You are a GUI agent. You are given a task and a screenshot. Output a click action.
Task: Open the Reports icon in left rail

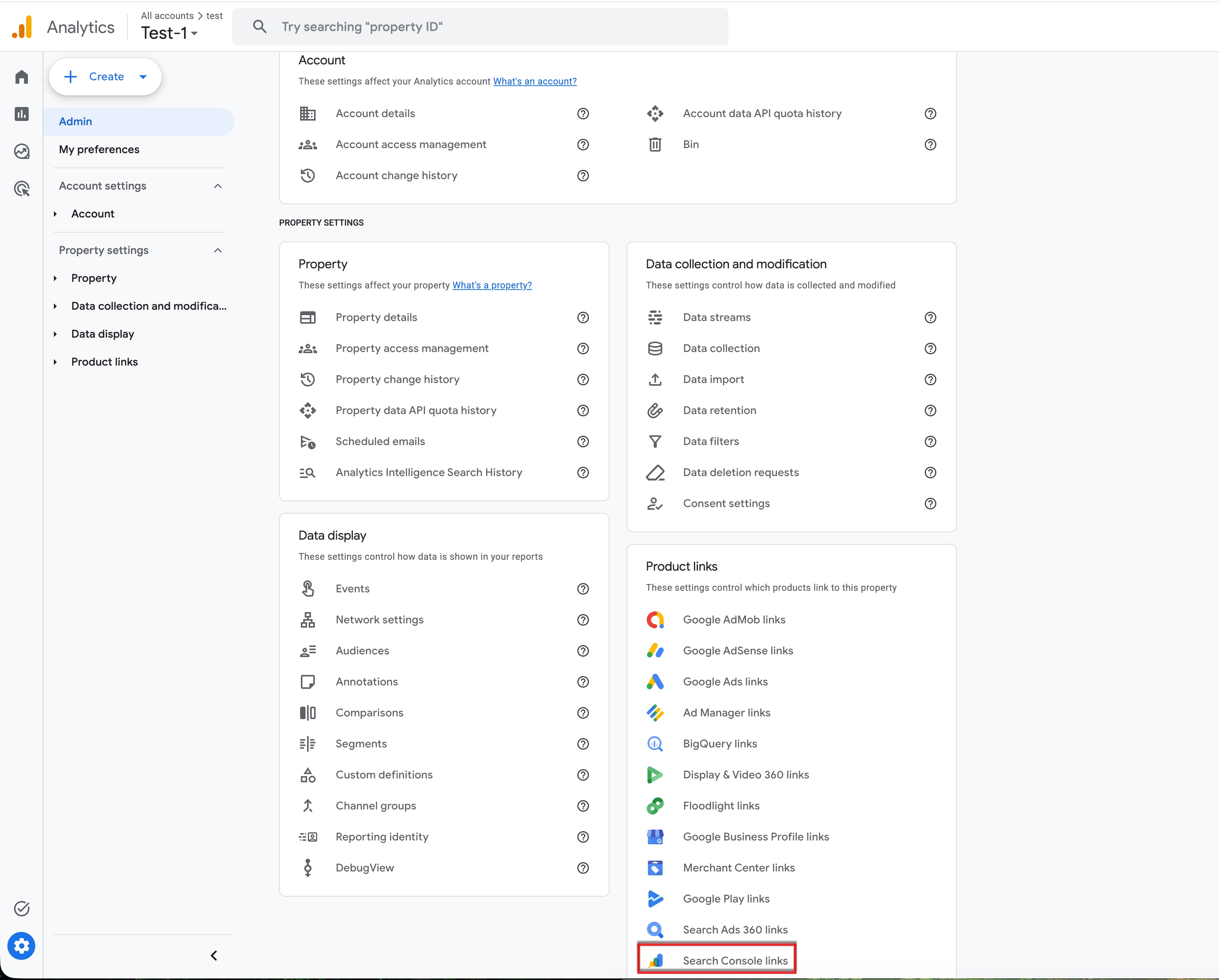(x=21, y=114)
